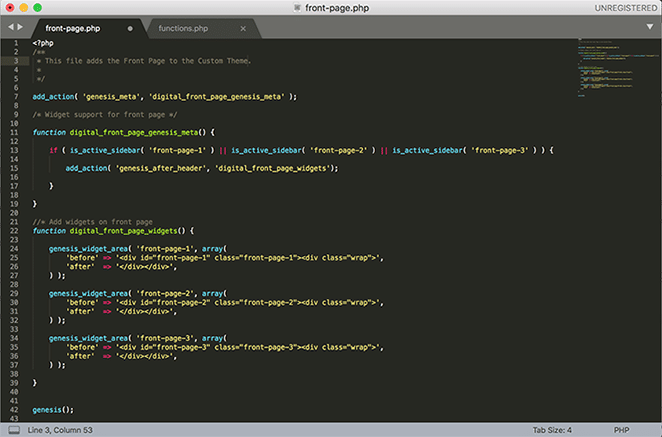Click the back tab navigation arrow
Image resolution: width=662 pixels, height=437 pixels.
(9, 27)
